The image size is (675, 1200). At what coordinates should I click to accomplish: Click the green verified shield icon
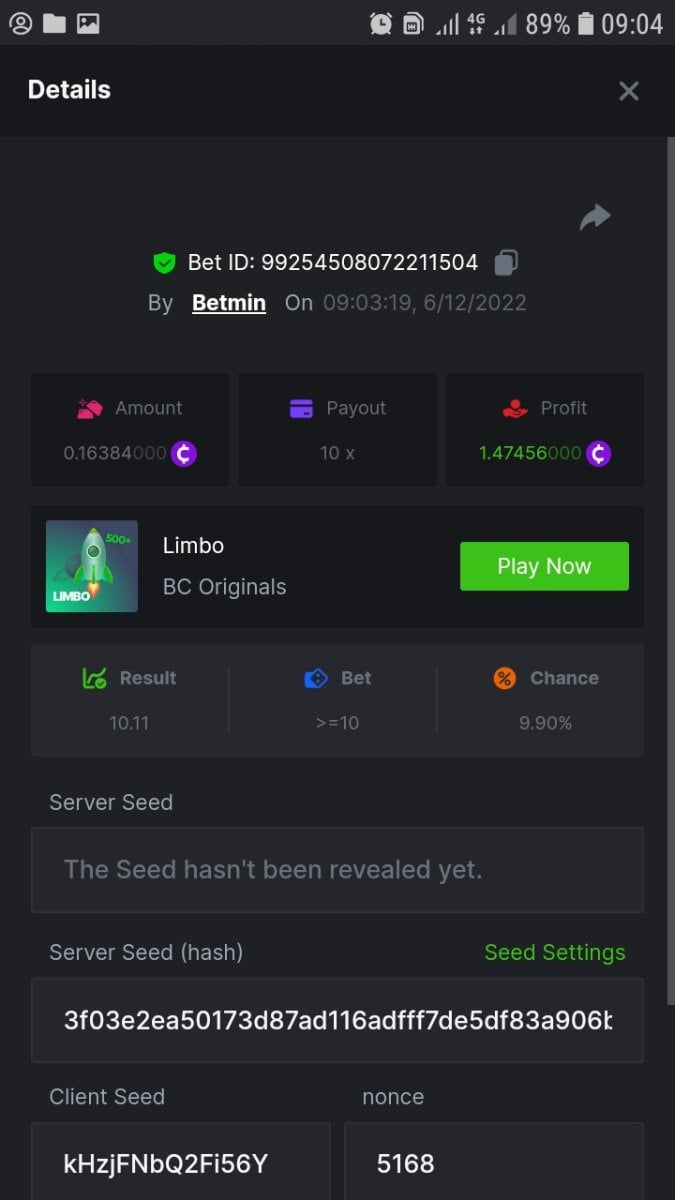(x=164, y=263)
